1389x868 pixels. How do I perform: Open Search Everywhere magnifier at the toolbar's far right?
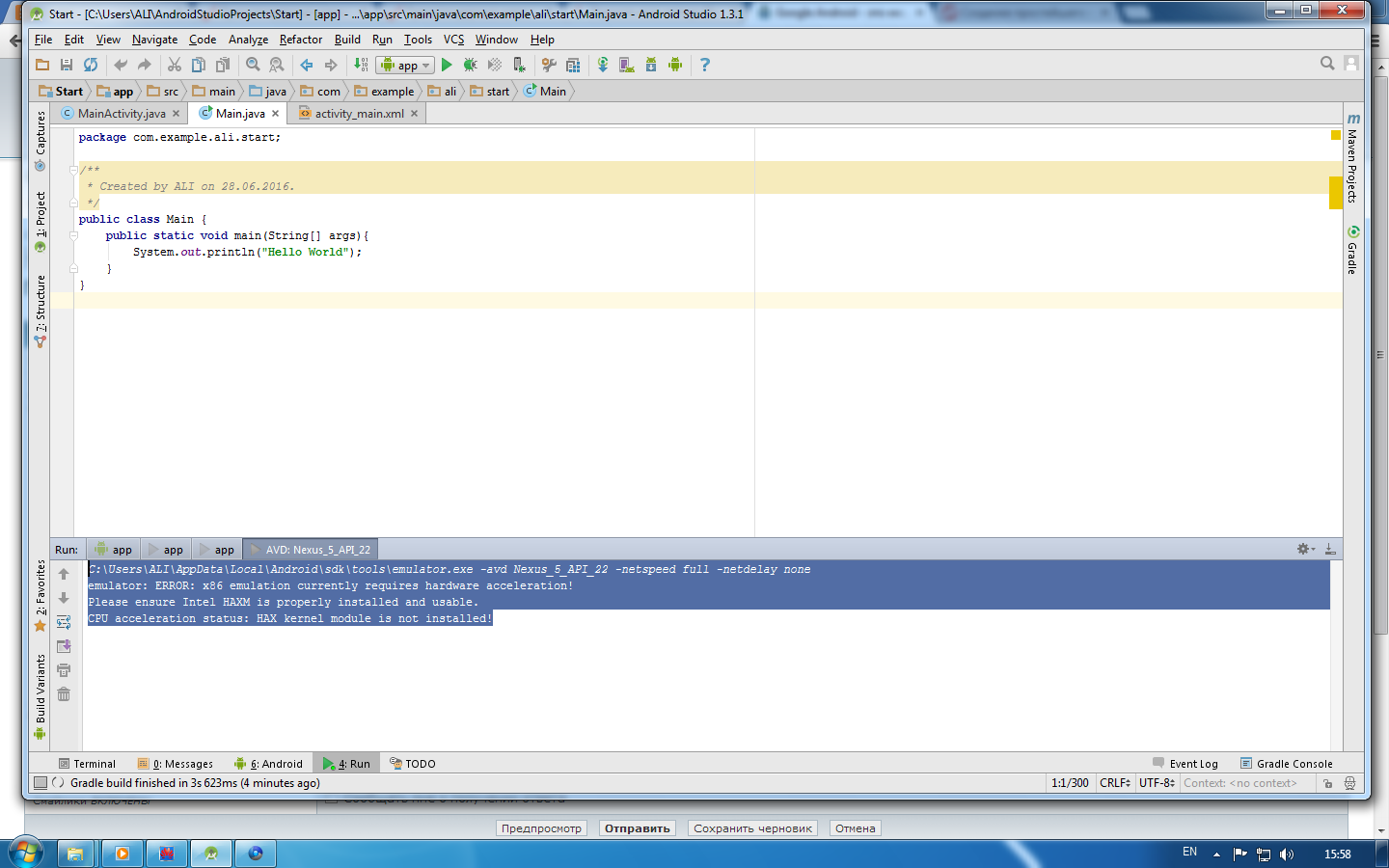1327,64
